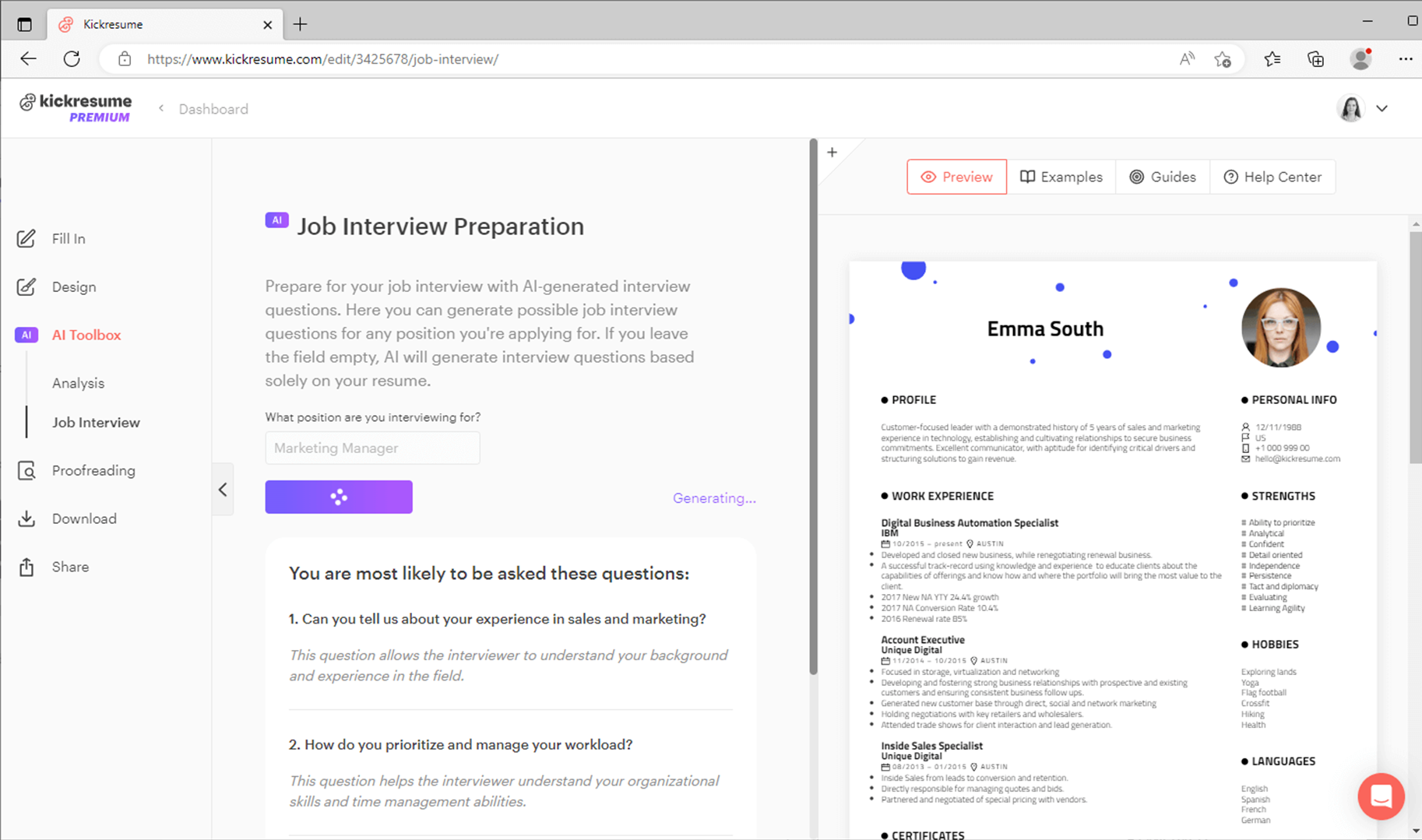Open resume Examples
Image resolution: width=1422 pixels, height=840 pixels.
click(1061, 177)
